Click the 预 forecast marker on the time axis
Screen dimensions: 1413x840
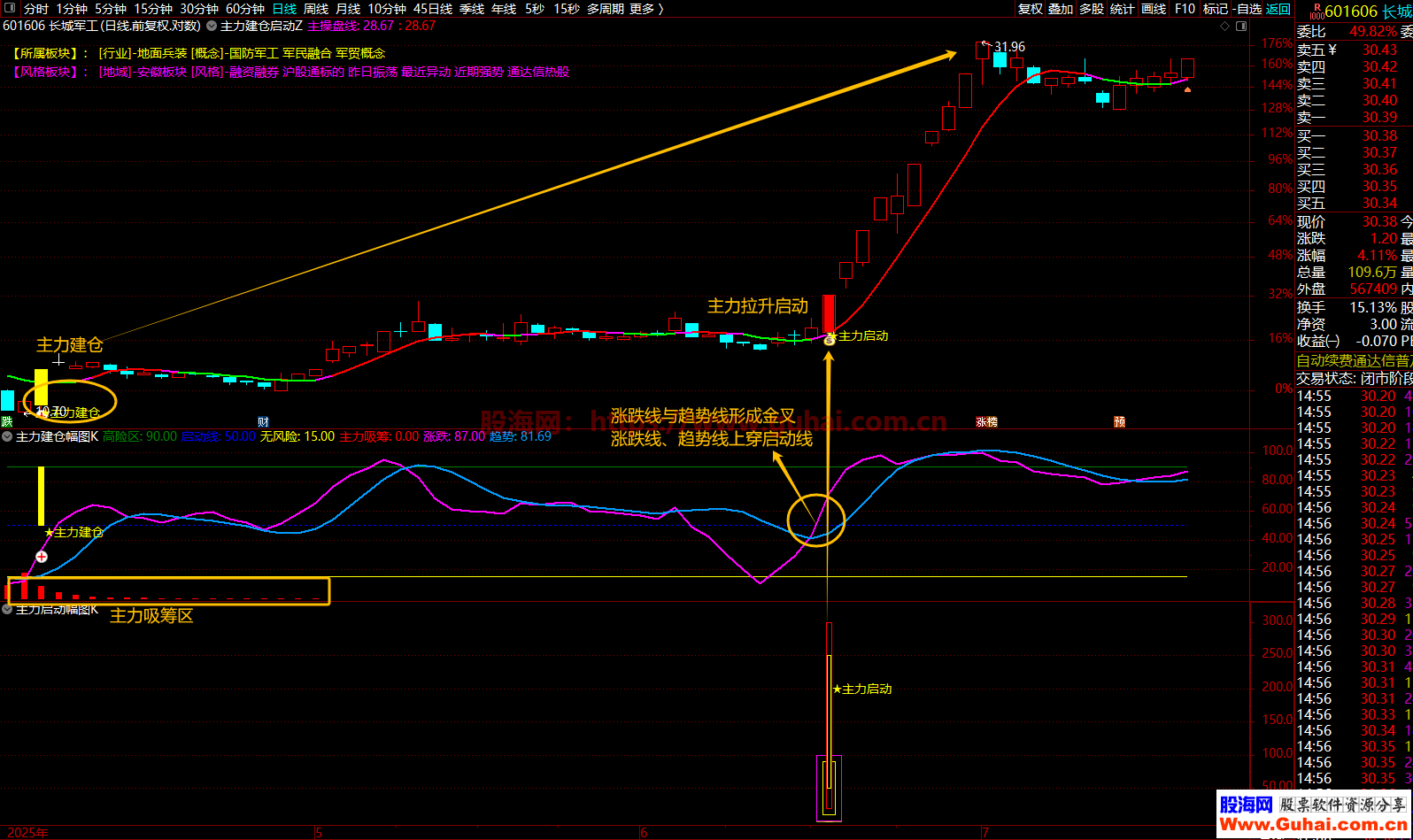pos(1119,421)
